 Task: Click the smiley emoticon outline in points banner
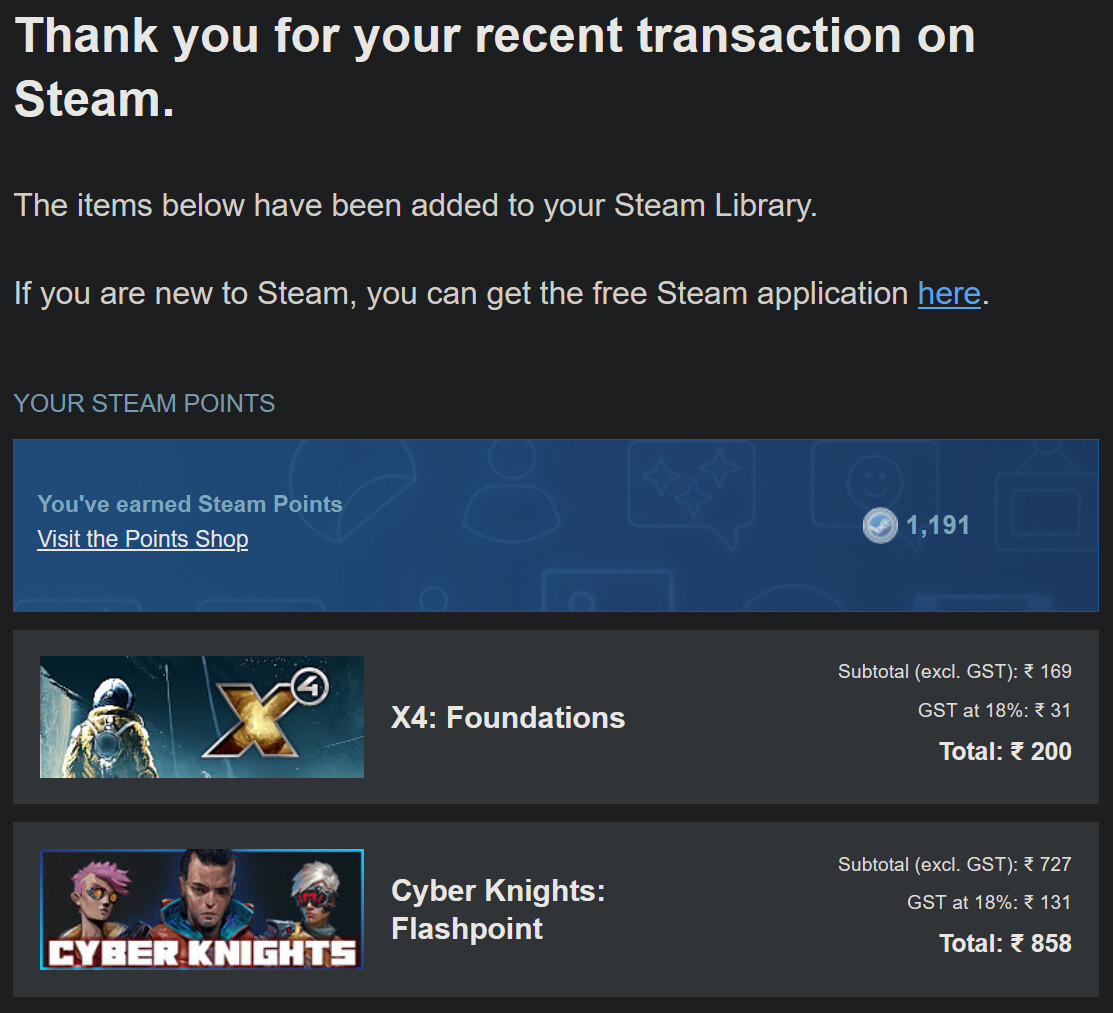[874, 484]
